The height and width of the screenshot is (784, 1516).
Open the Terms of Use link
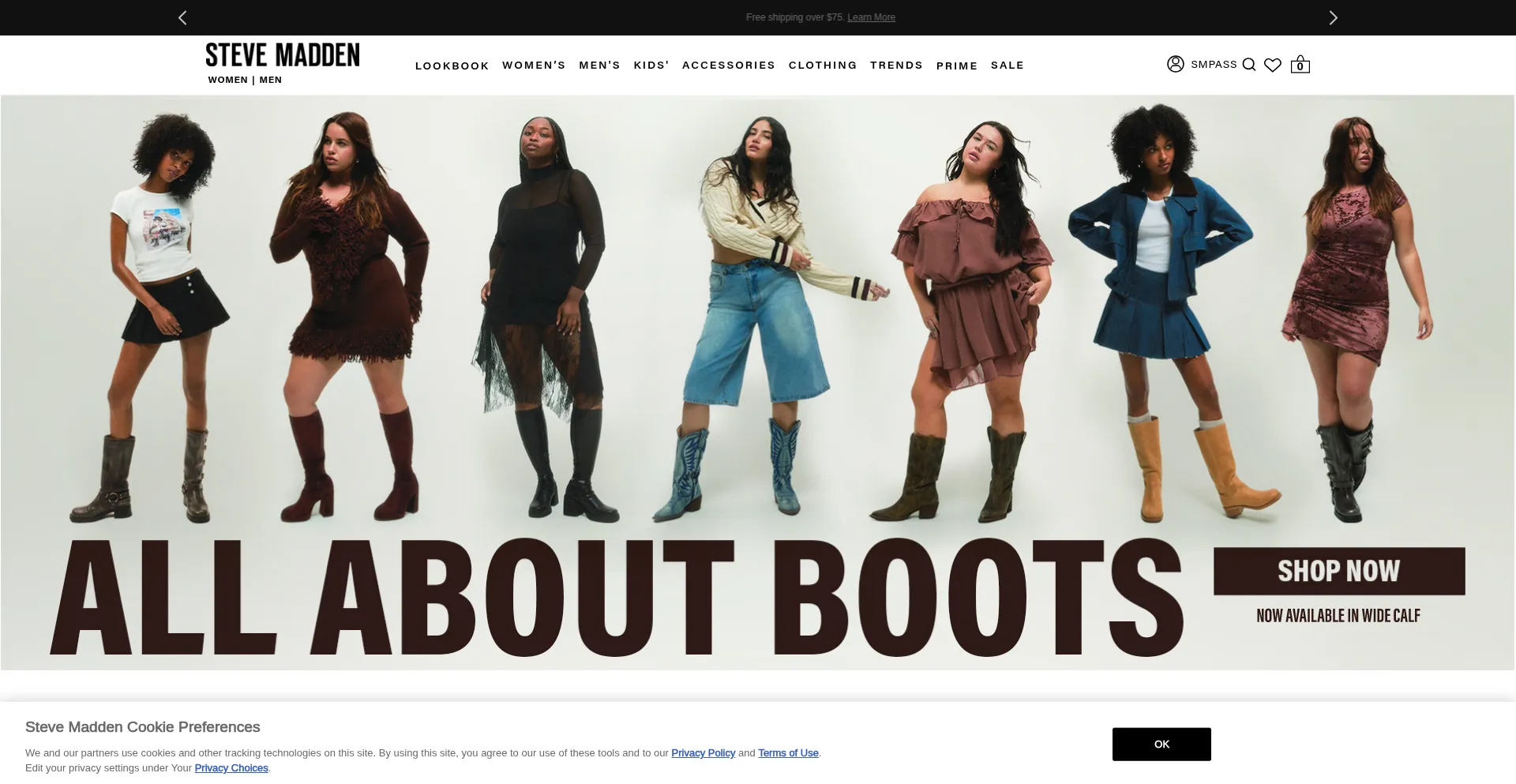pyautogui.click(x=788, y=753)
